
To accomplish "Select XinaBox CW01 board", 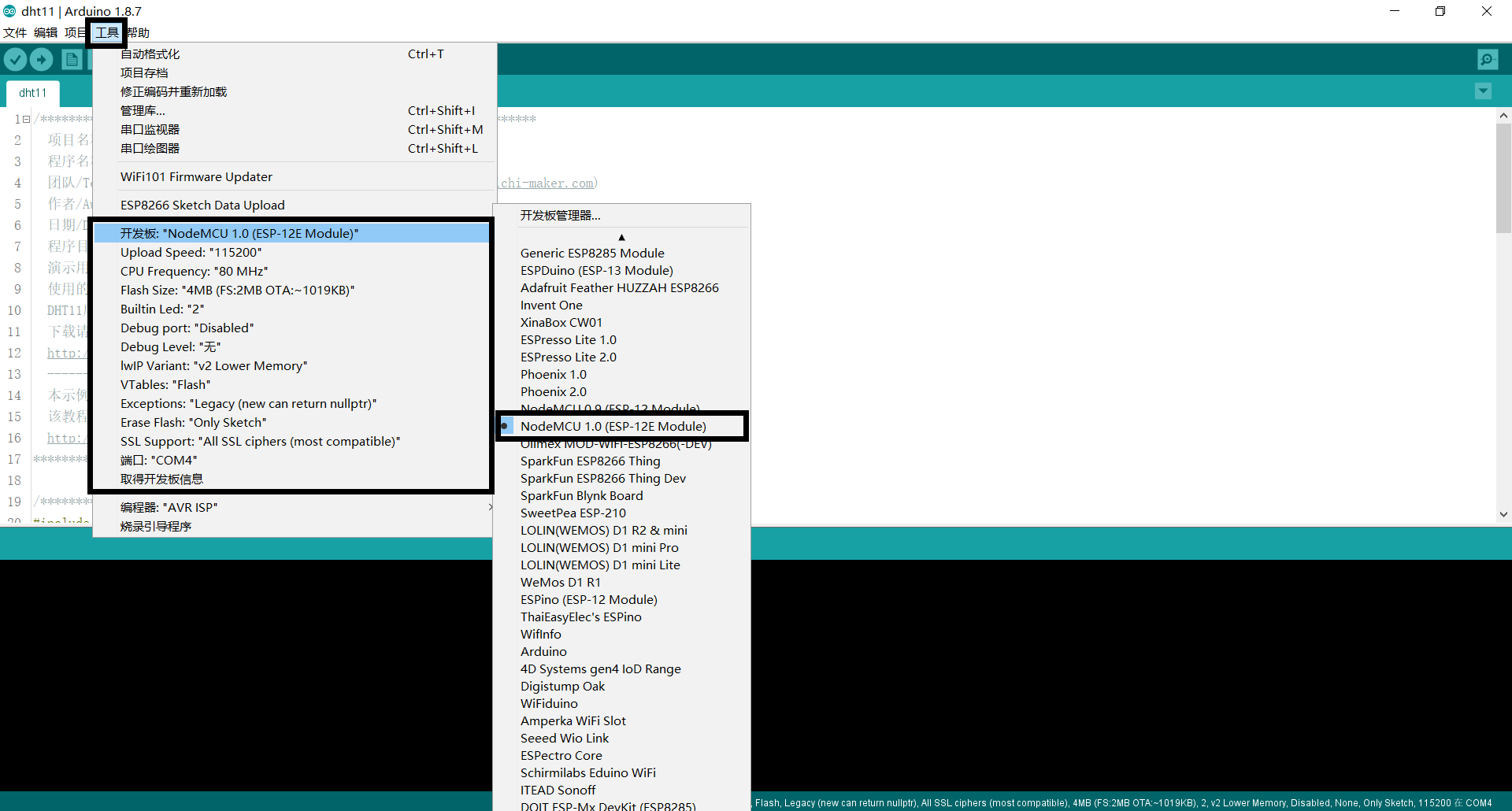I will click(622, 323).
